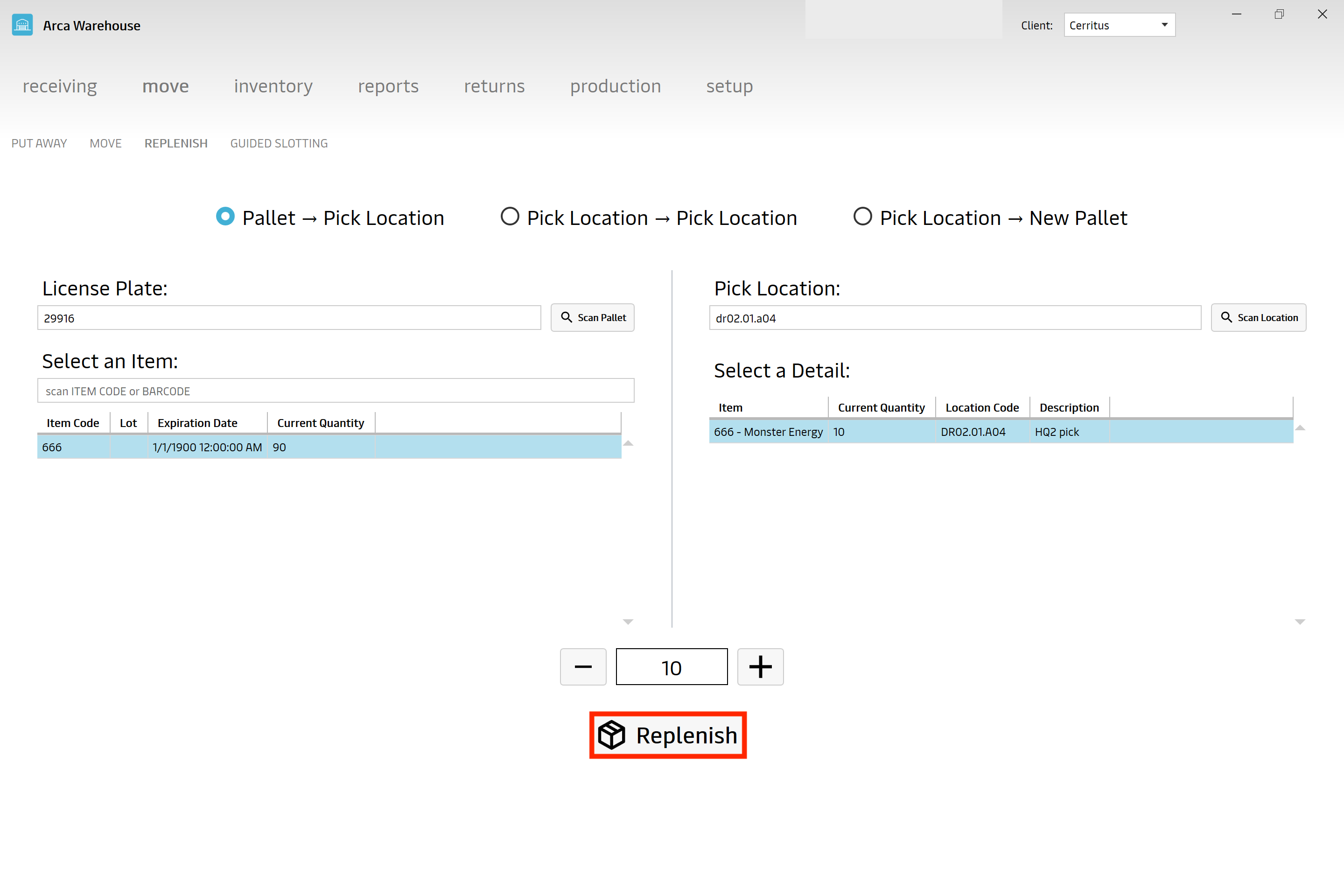This screenshot has height=896, width=1344.
Task: Open the Client dropdown showing Cerritus
Action: coord(1120,25)
